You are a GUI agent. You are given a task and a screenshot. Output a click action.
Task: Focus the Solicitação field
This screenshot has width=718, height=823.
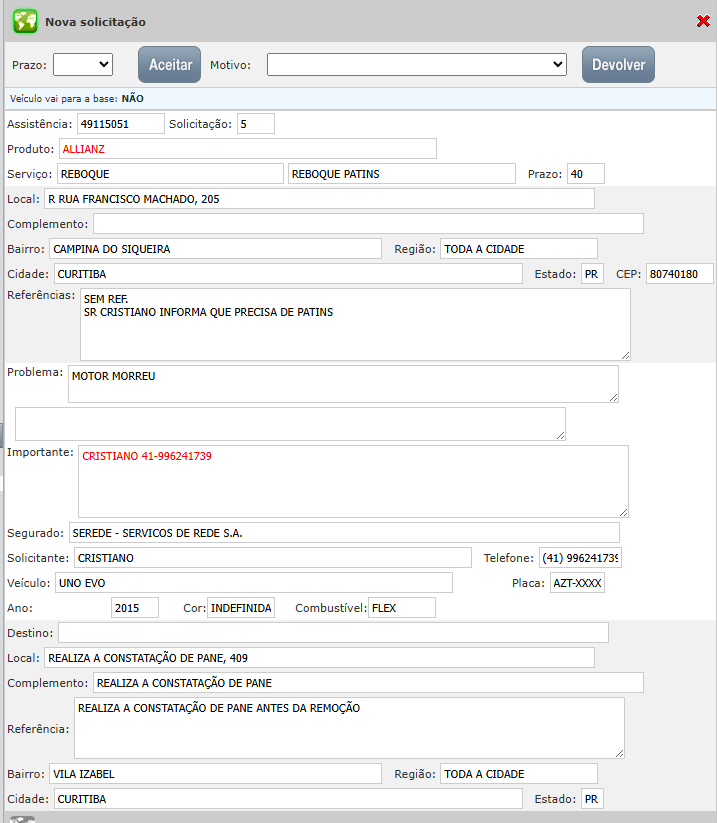(256, 124)
